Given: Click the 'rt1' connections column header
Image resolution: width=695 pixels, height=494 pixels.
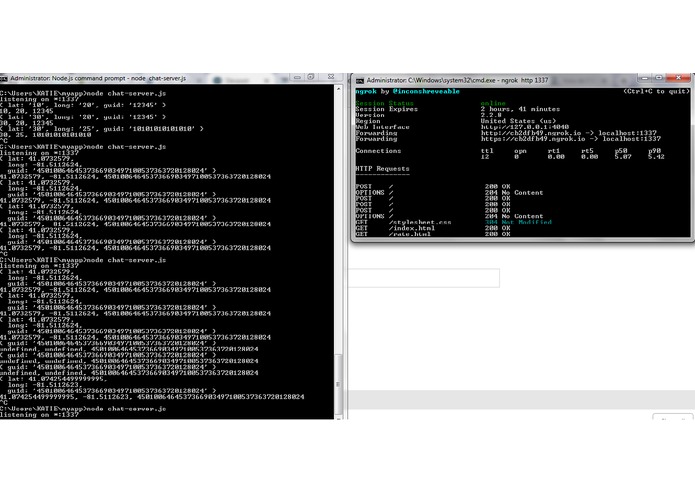Looking at the screenshot, I should [x=554, y=151].
